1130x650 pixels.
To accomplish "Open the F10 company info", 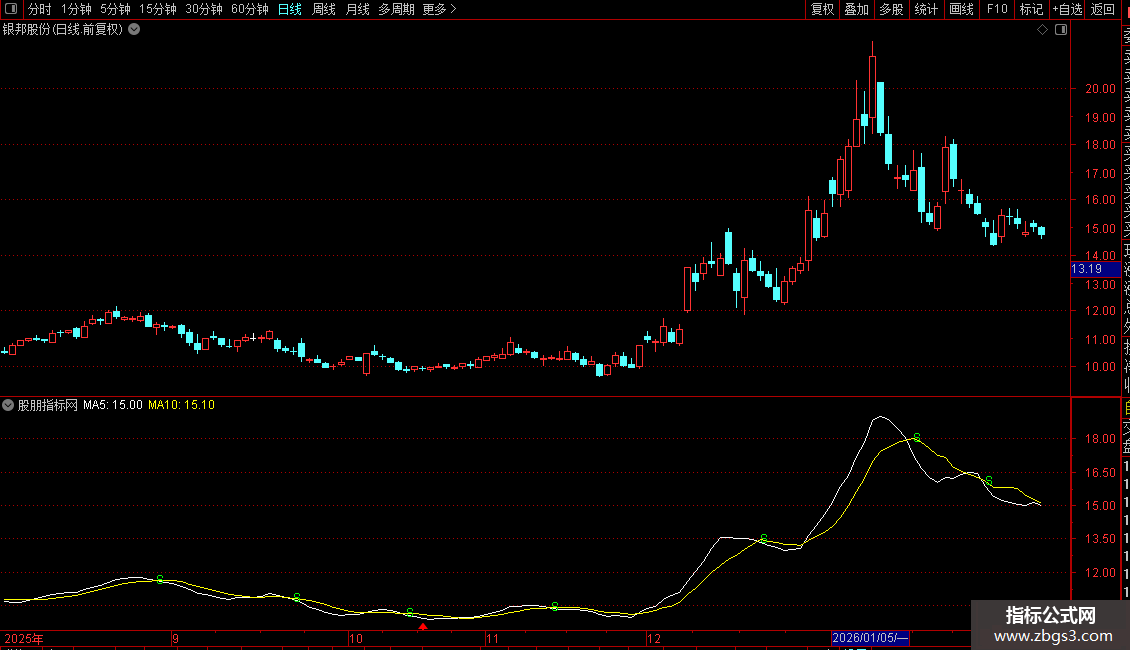I will point(997,9).
